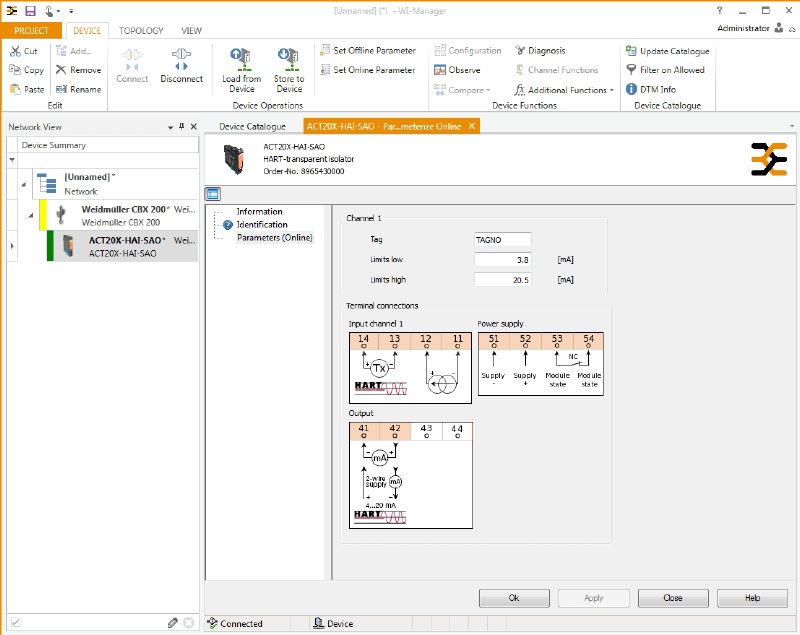Collapse the Weidmüller CBX 200 node
Screen dimensions: 800x635
click(x=30, y=215)
